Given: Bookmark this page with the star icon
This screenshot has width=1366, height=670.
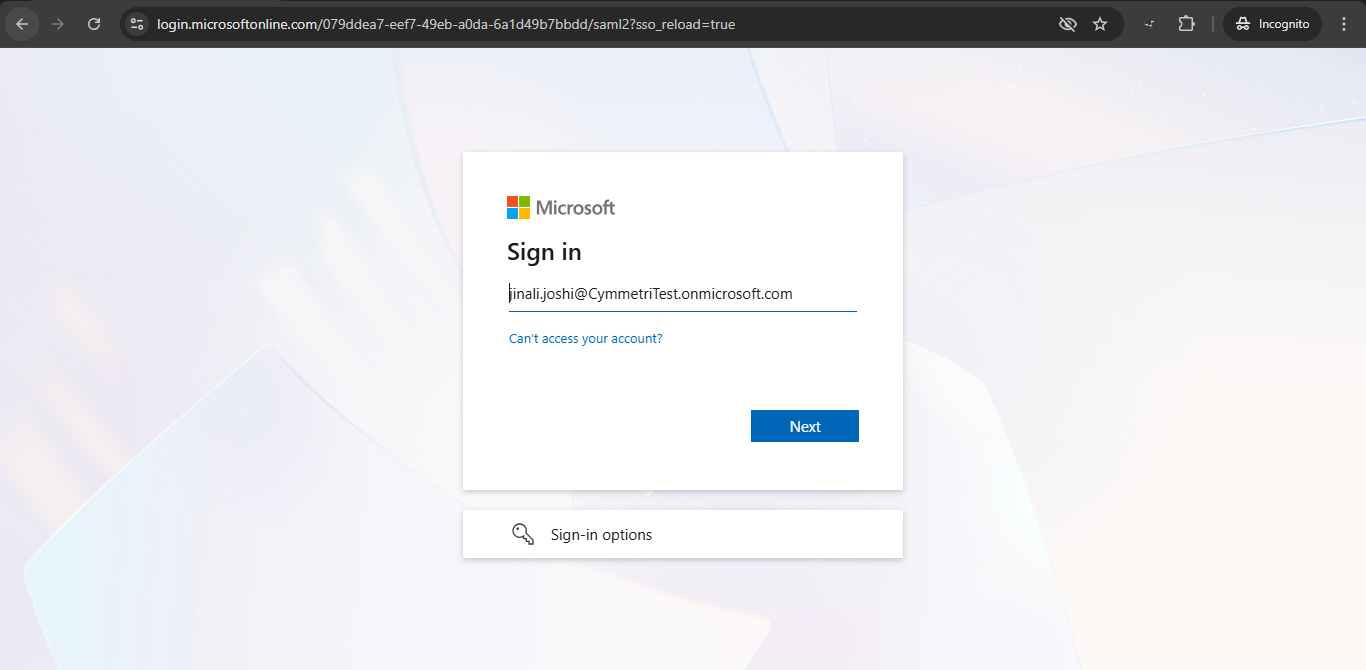Looking at the screenshot, I should pos(1100,24).
